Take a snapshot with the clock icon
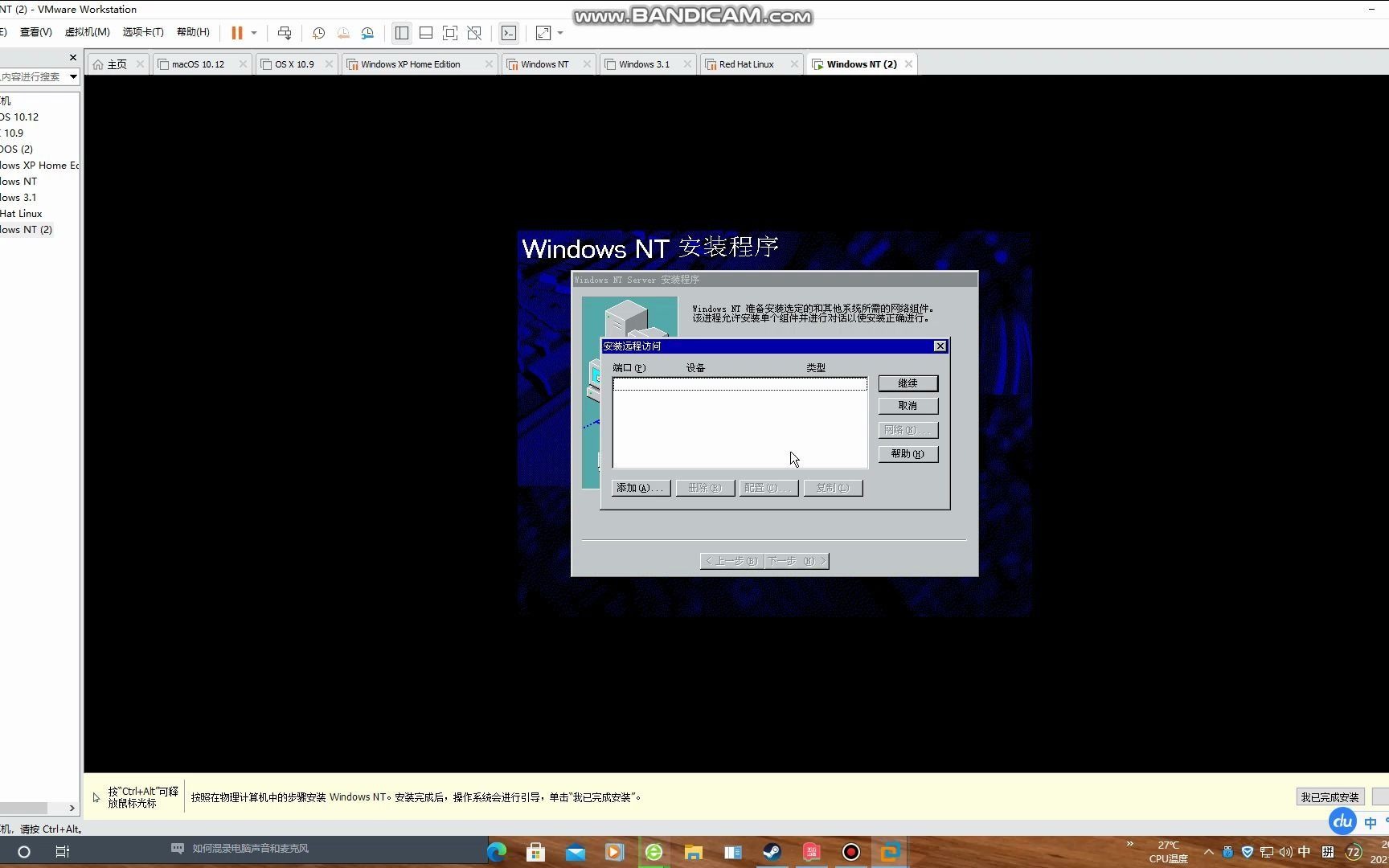The width and height of the screenshot is (1389, 868). [x=318, y=33]
